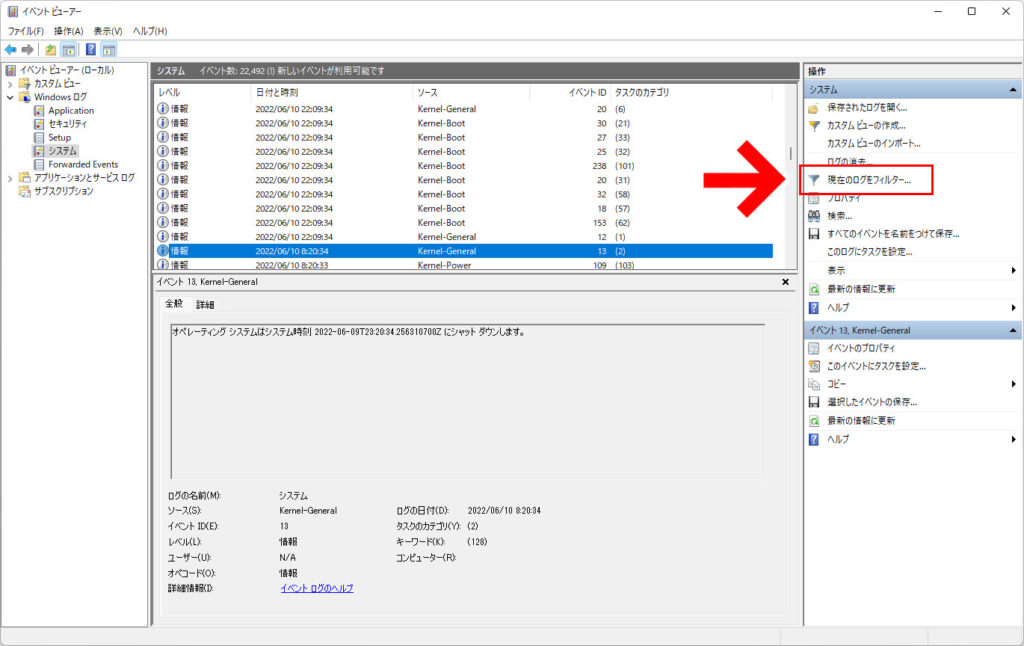
Task: Collapse the Windows ログ tree node
Action: point(10,97)
